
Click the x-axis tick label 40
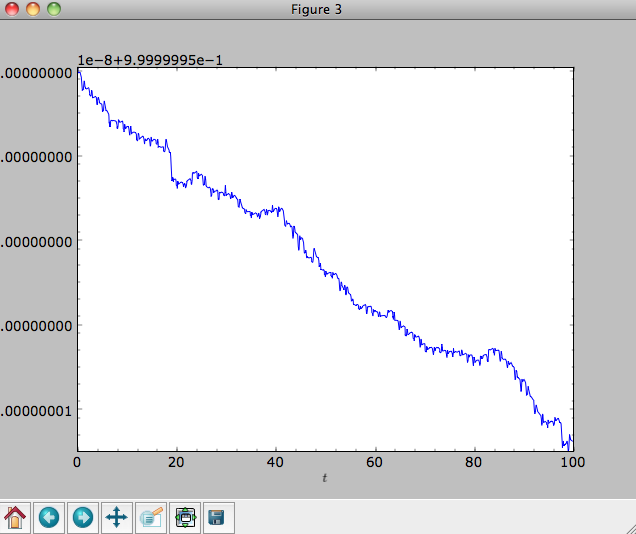pyautogui.click(x=275, y=462)
